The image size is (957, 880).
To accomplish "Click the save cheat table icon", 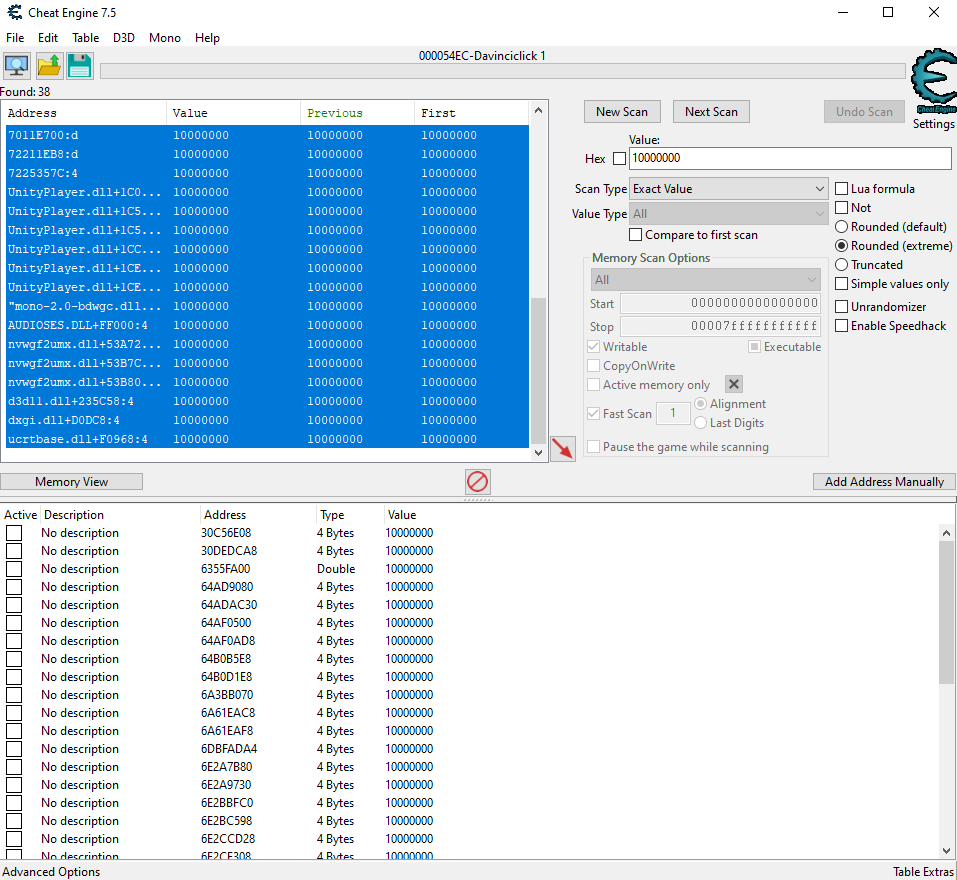I will pos(78,64).
